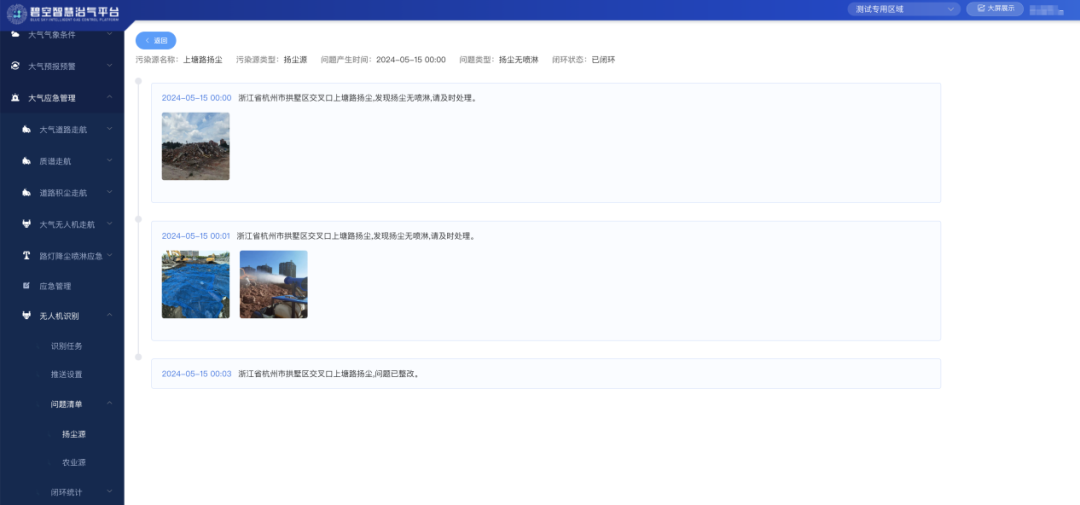Click the 路灯降尘喷淋应急 icon
Screen dimensions: 1080x505
[27, 255]
